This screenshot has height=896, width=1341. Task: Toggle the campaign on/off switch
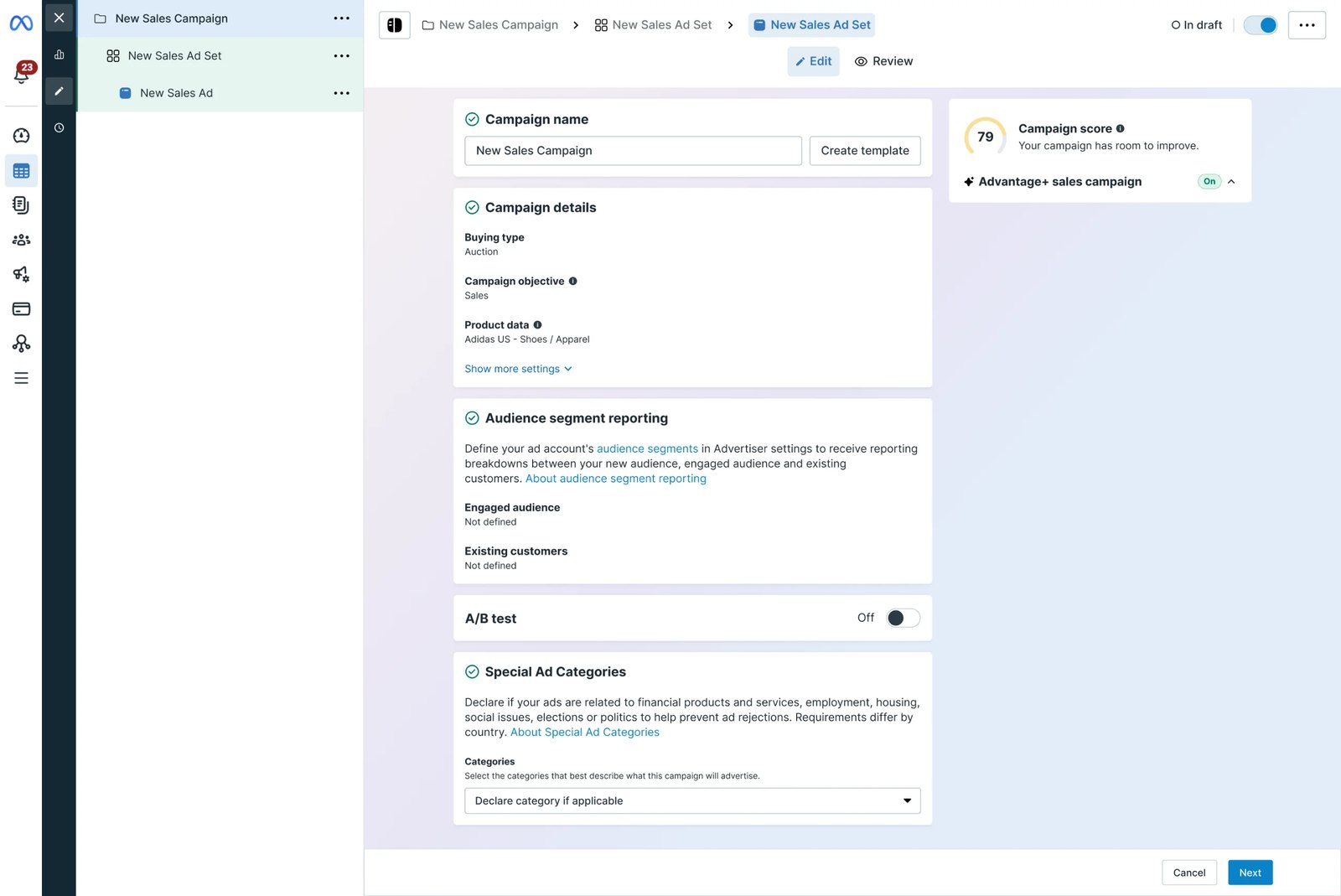coord(1260,25)
